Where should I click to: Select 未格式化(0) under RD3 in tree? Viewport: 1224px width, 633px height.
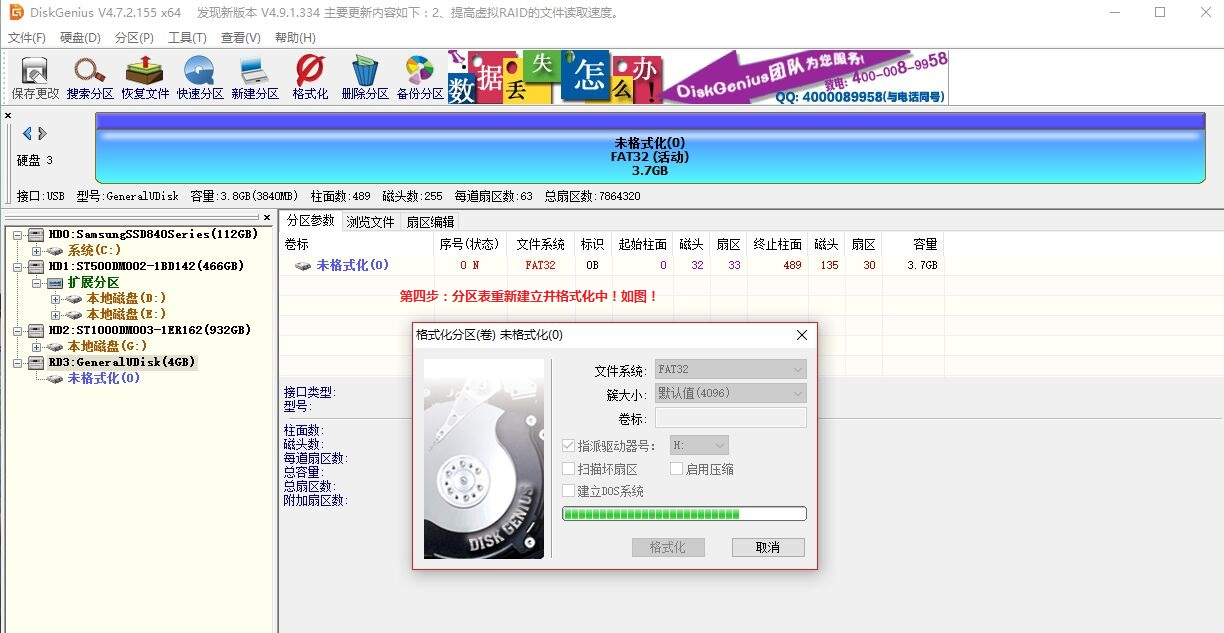(104, 378)
